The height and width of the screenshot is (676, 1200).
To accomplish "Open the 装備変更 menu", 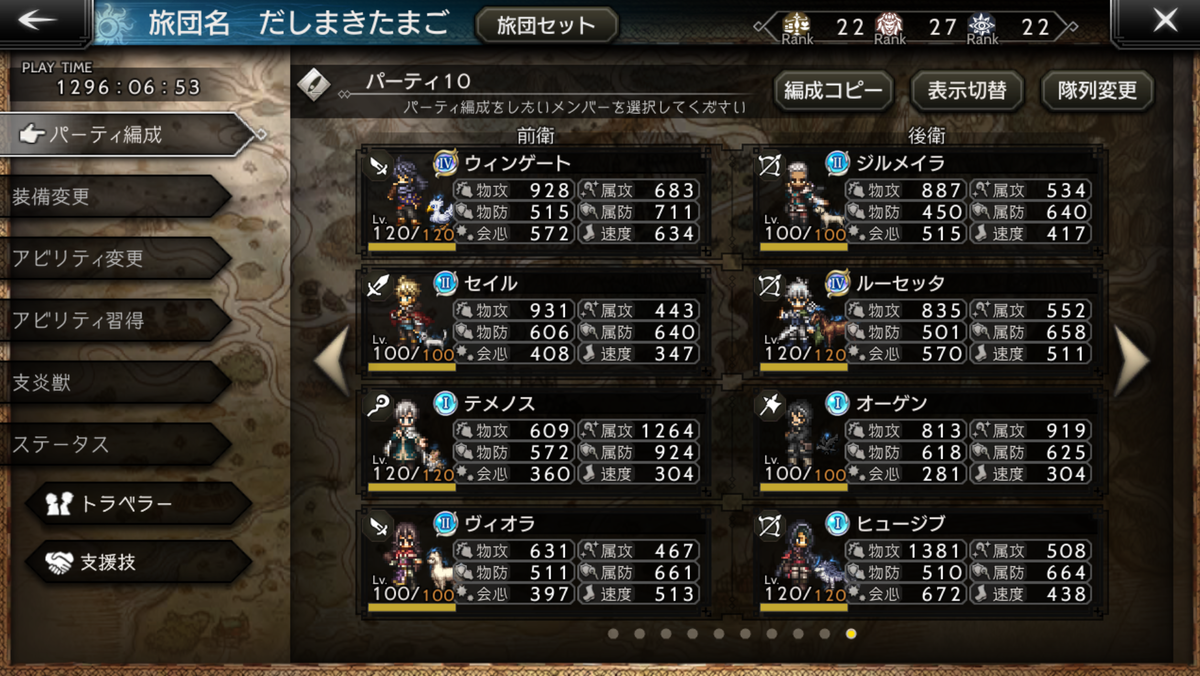I will pos(115,196).
